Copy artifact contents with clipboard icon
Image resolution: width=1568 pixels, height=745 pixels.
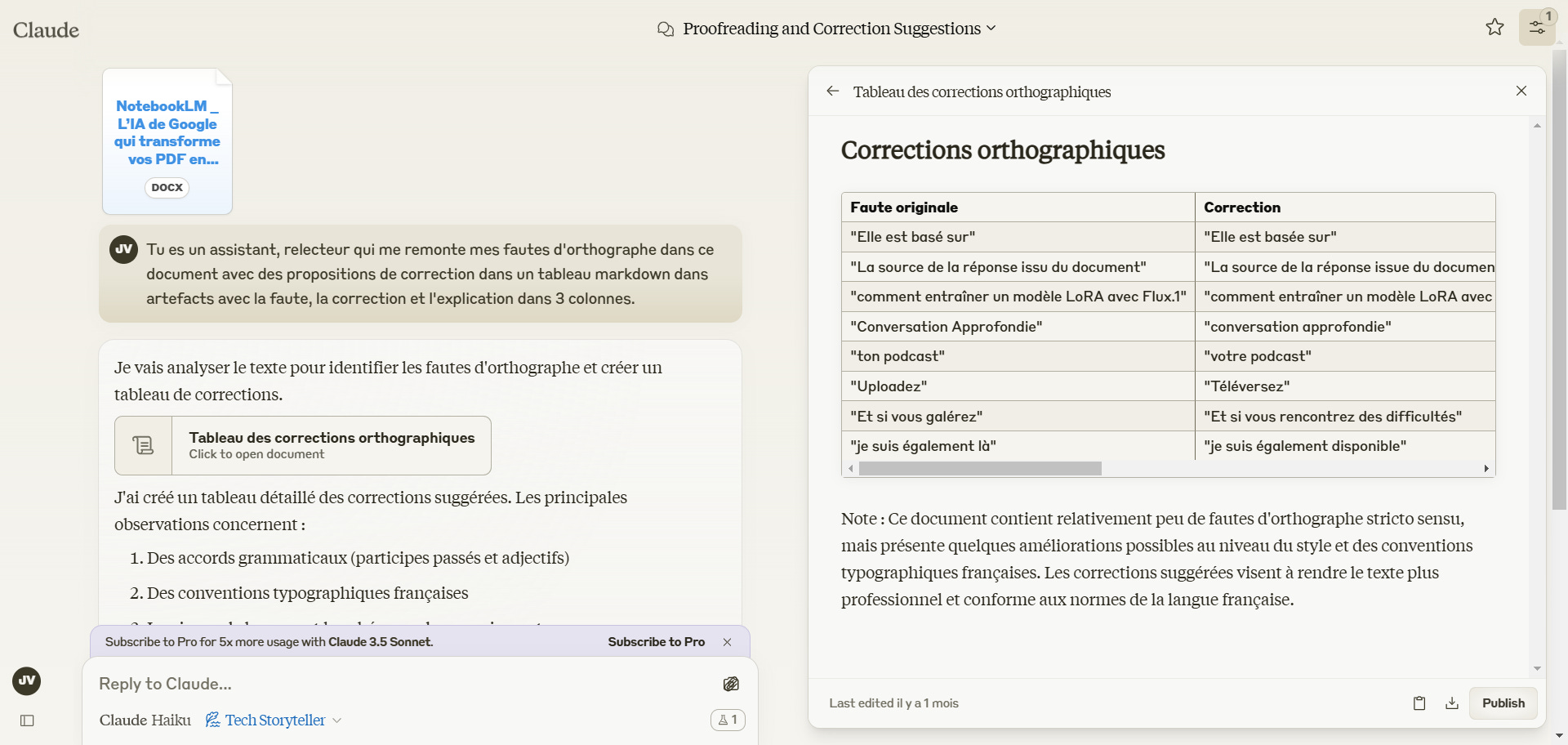click(1419, 703)
